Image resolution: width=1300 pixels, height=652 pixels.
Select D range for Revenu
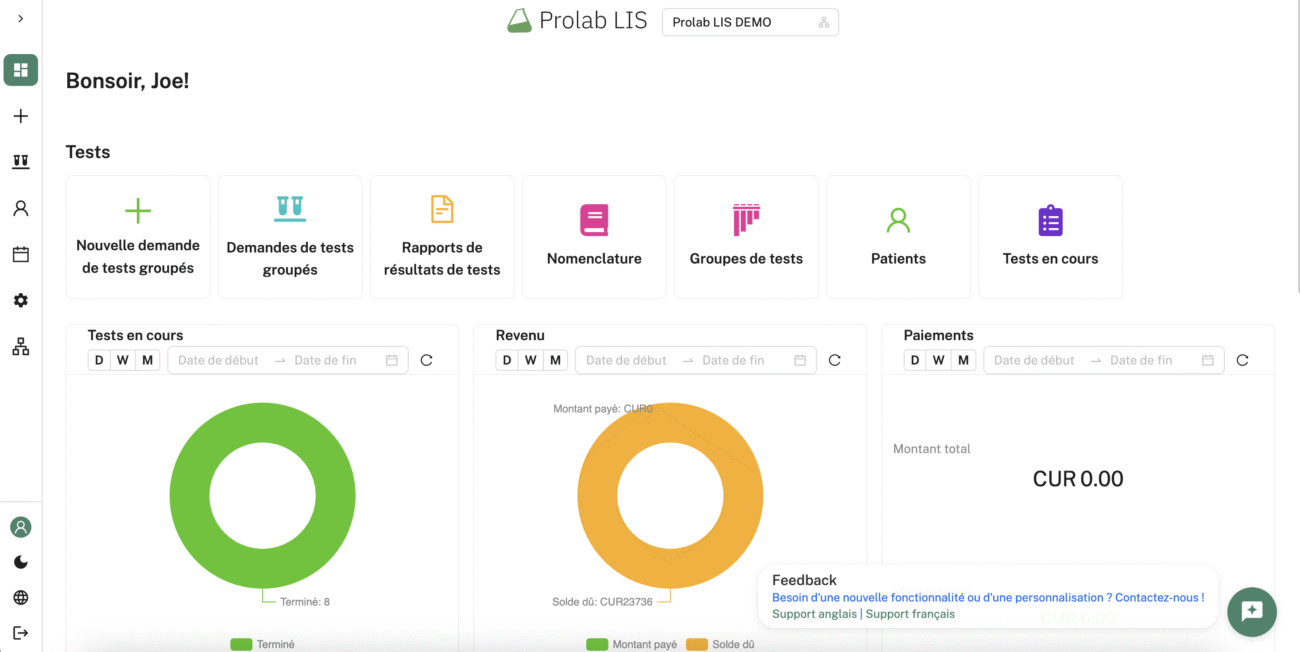(507, 360)
